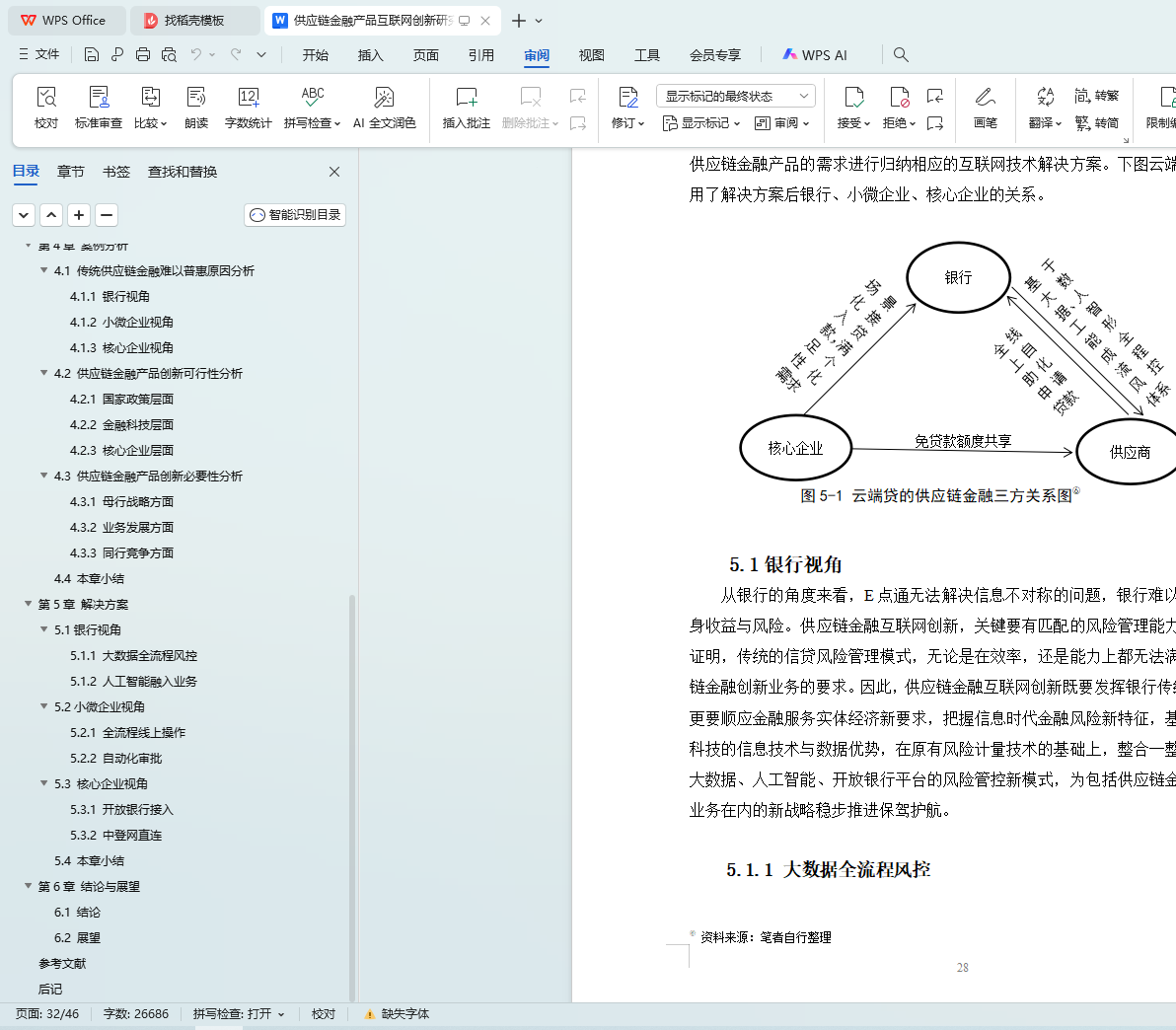Collapse the 4.2 供应链金融产品创新可行性分析 node
The image size is (1176, 1030).
[44, 373]
